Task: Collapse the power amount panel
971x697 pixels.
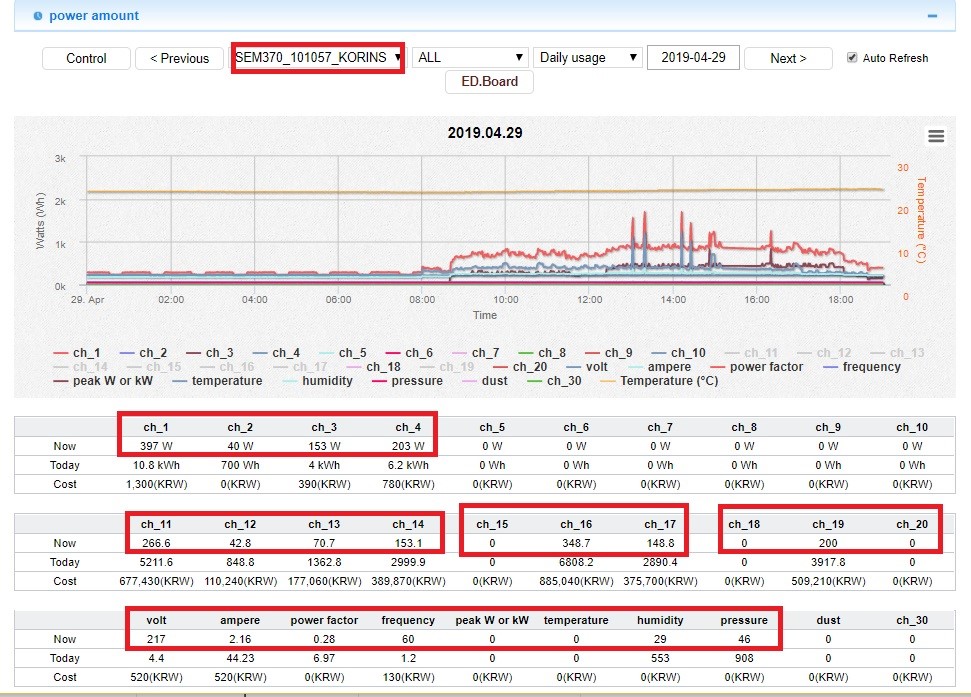Action: (x=932, y=16)
